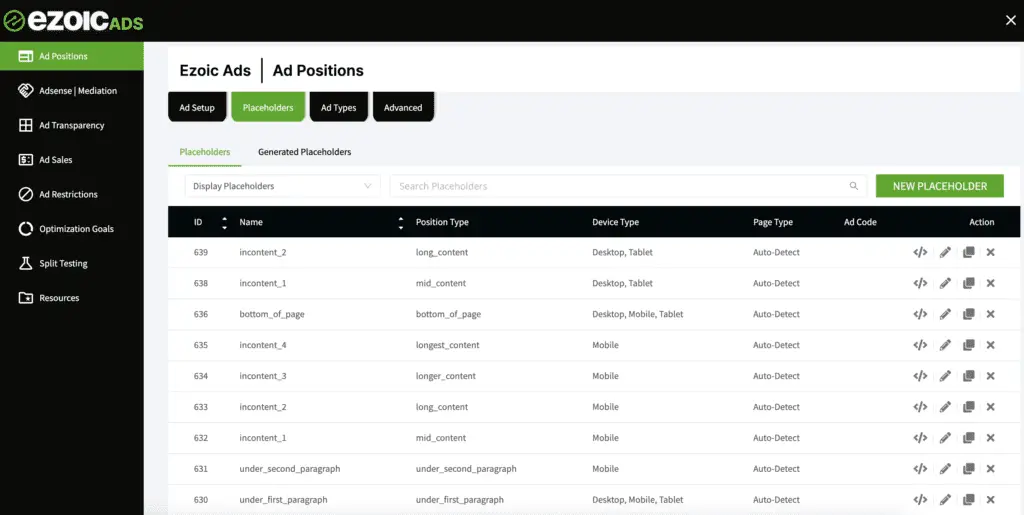
Task: Select the Placeholders sub-tab
Action: (204, 152)
